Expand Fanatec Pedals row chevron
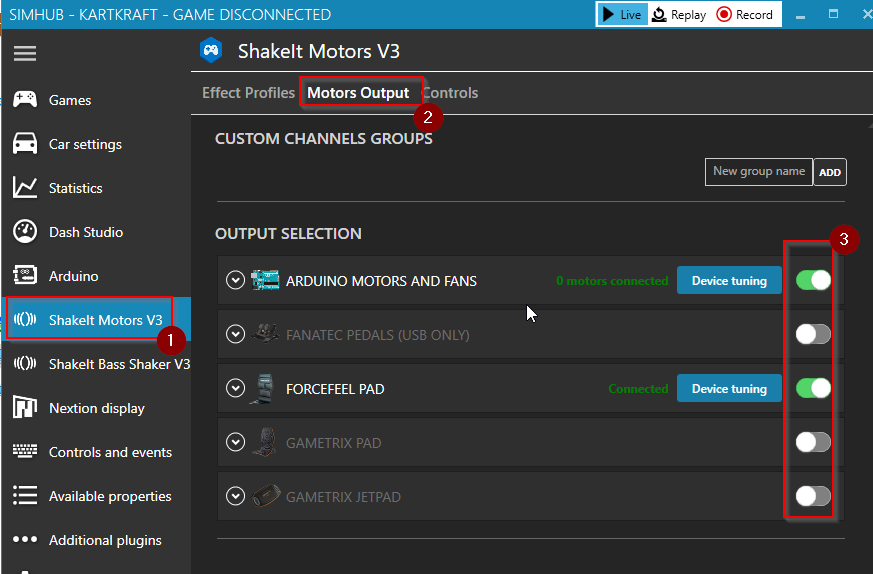The height and width of the screenshot is (574, 873). (x=236, y=334)
